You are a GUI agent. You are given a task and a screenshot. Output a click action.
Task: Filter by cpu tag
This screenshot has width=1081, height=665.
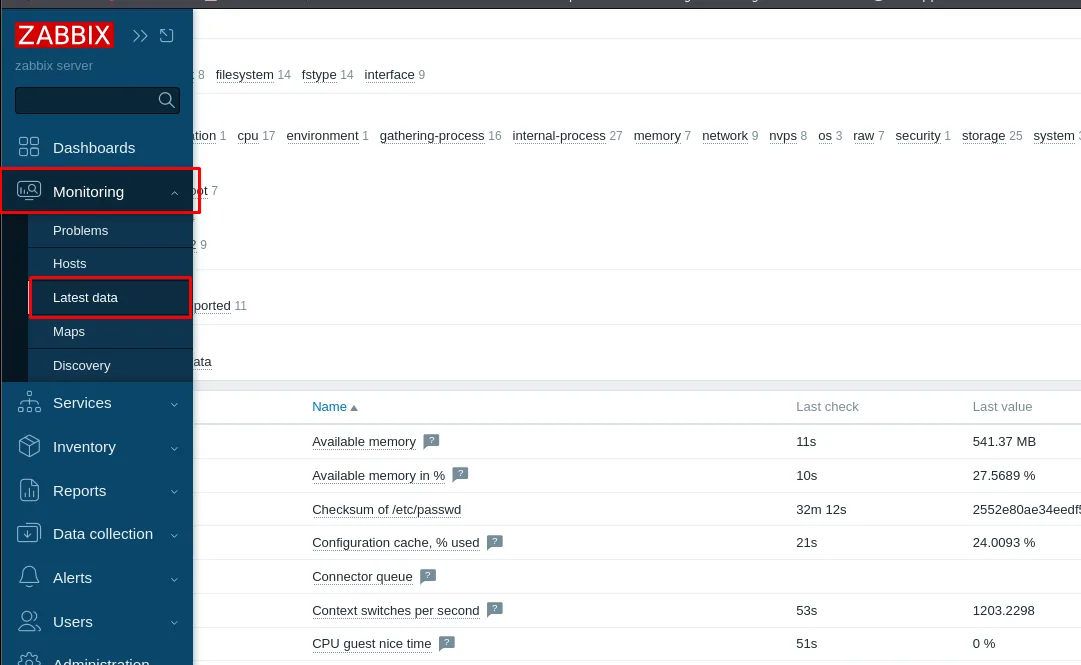247,136
